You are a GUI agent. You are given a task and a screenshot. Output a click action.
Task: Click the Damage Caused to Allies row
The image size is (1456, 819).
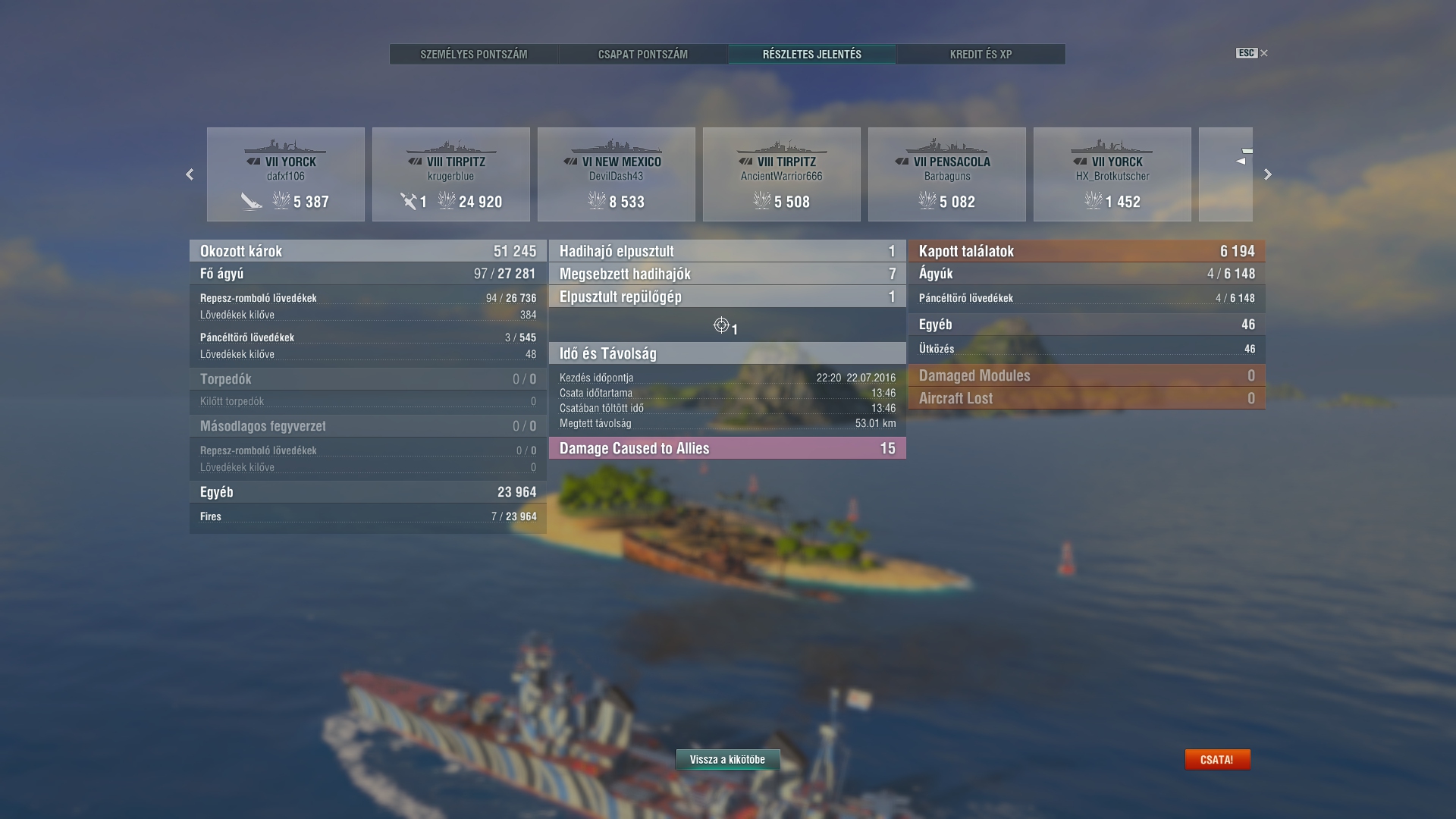click(727, 448)
